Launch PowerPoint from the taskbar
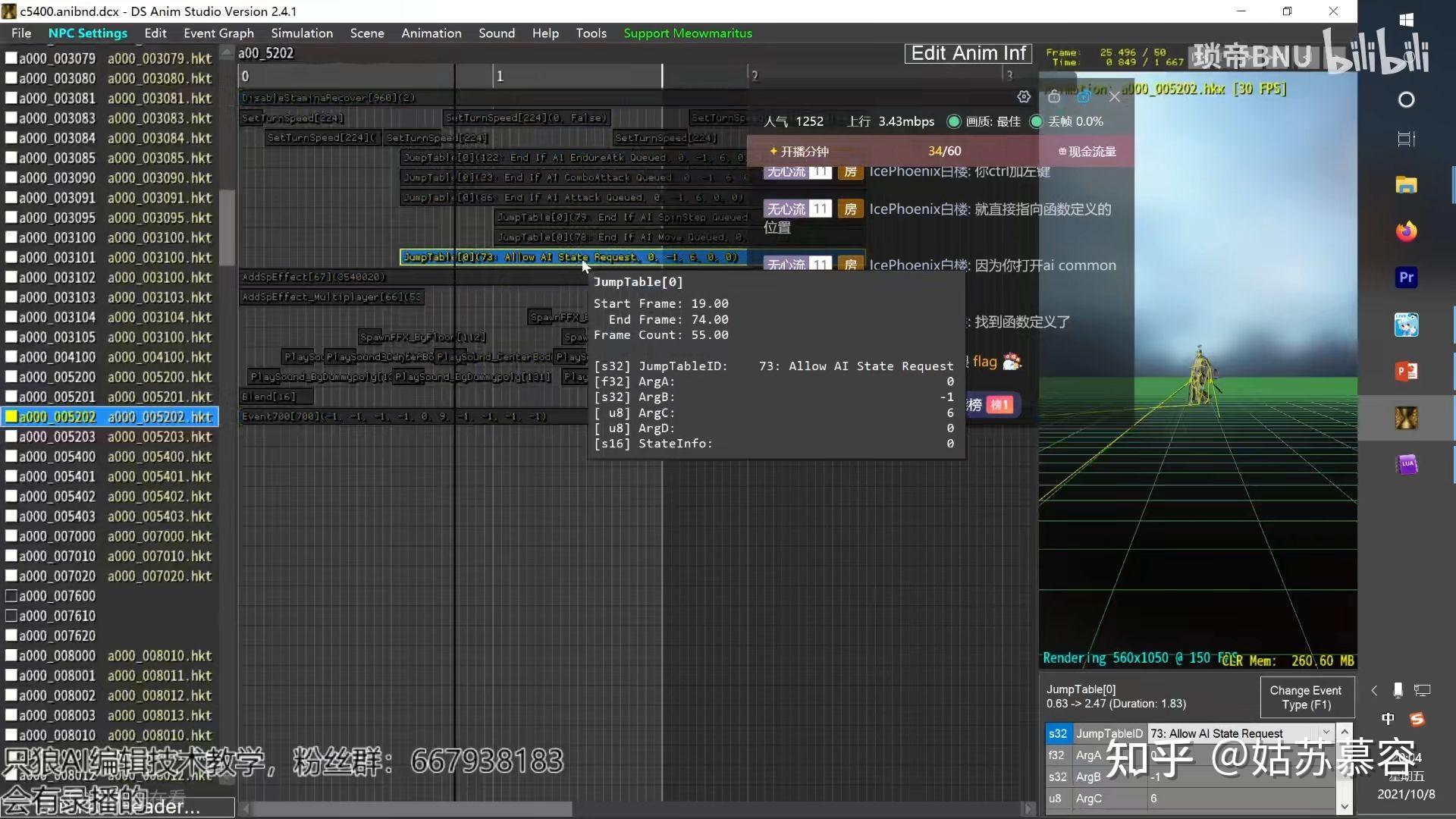Viewport: 1456px width, 819px height. coord(1406,371)
